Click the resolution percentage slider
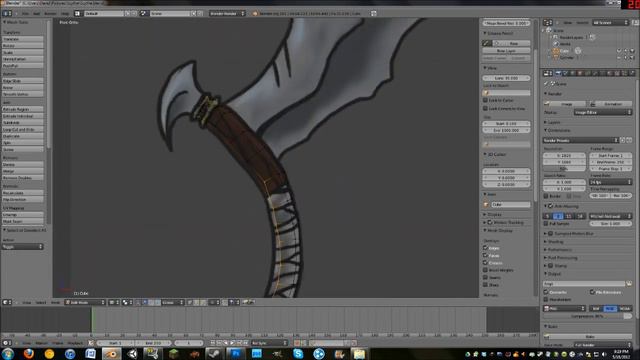The width and height of the screenshot is (640, 360). tap(564, 169)
